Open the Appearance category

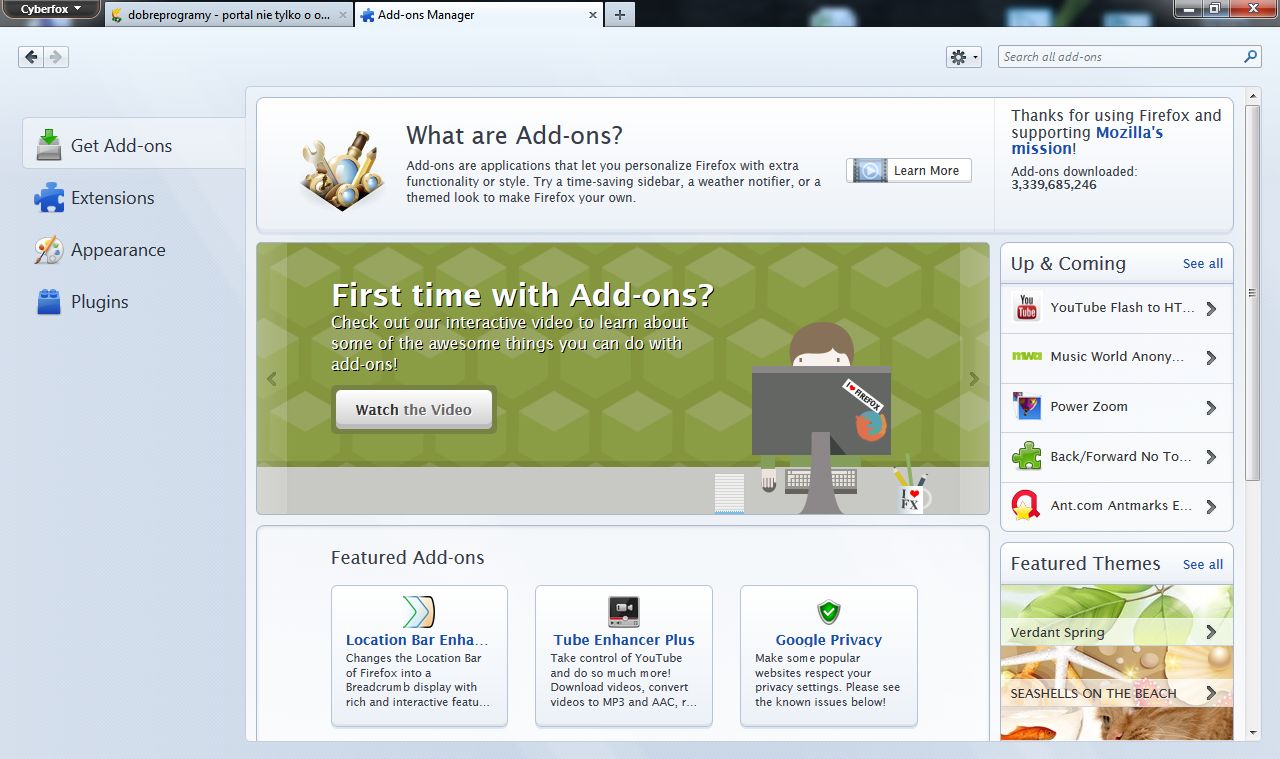[x=134, y=250]
